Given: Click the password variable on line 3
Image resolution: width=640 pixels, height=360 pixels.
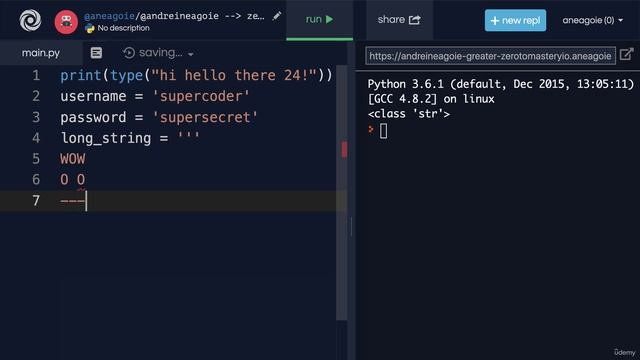Looking at the screenshot, I should click(93, 117).
